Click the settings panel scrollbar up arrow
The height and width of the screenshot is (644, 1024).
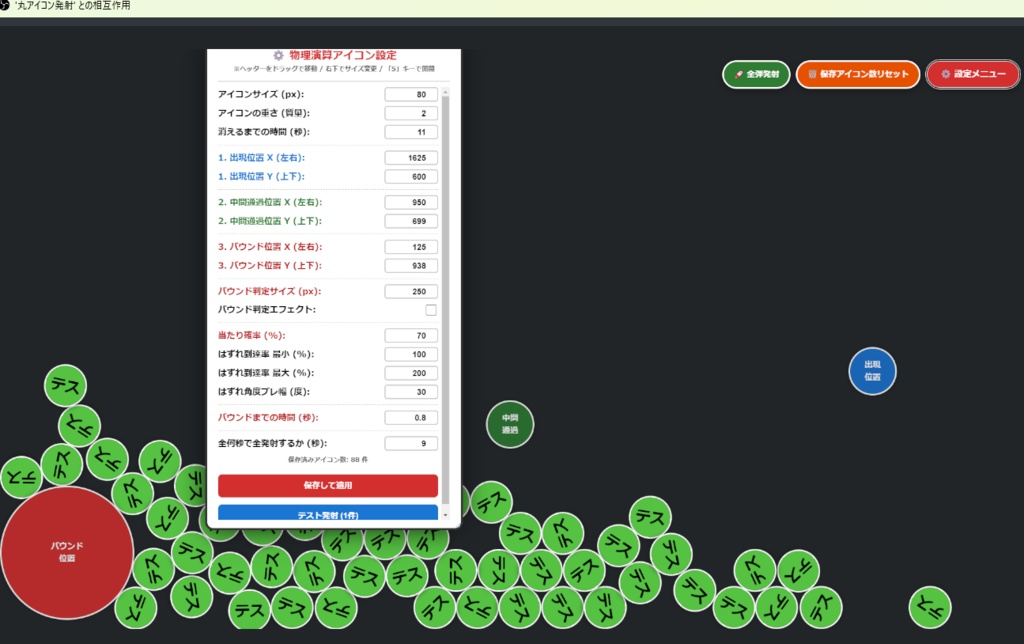[x=445, y=92]
